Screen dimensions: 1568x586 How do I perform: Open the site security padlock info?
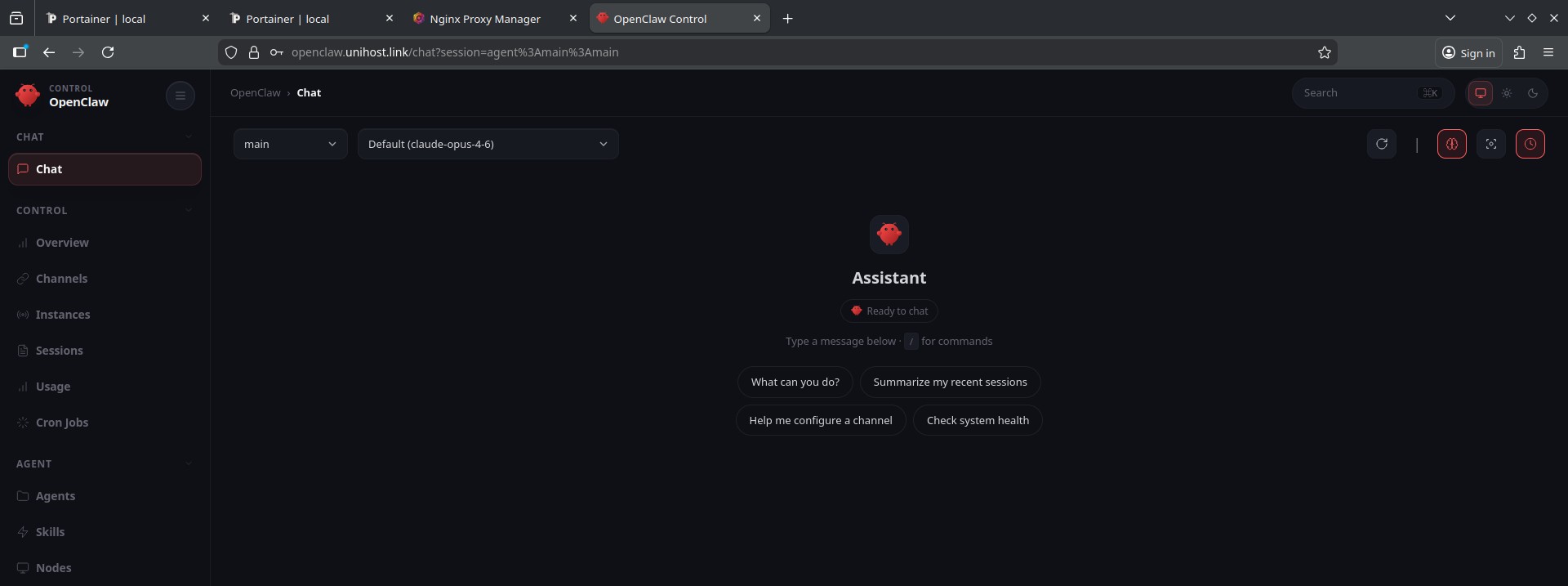pos(254,52)
